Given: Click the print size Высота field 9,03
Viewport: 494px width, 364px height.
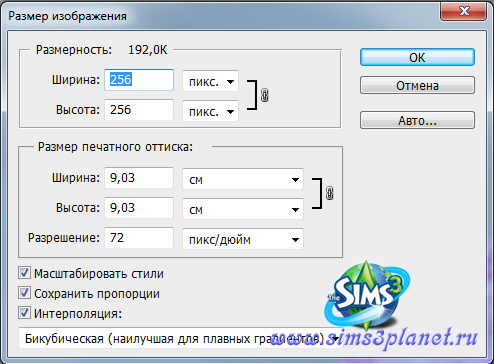Looking at the screenshot, I should click(x=139, y=208).
